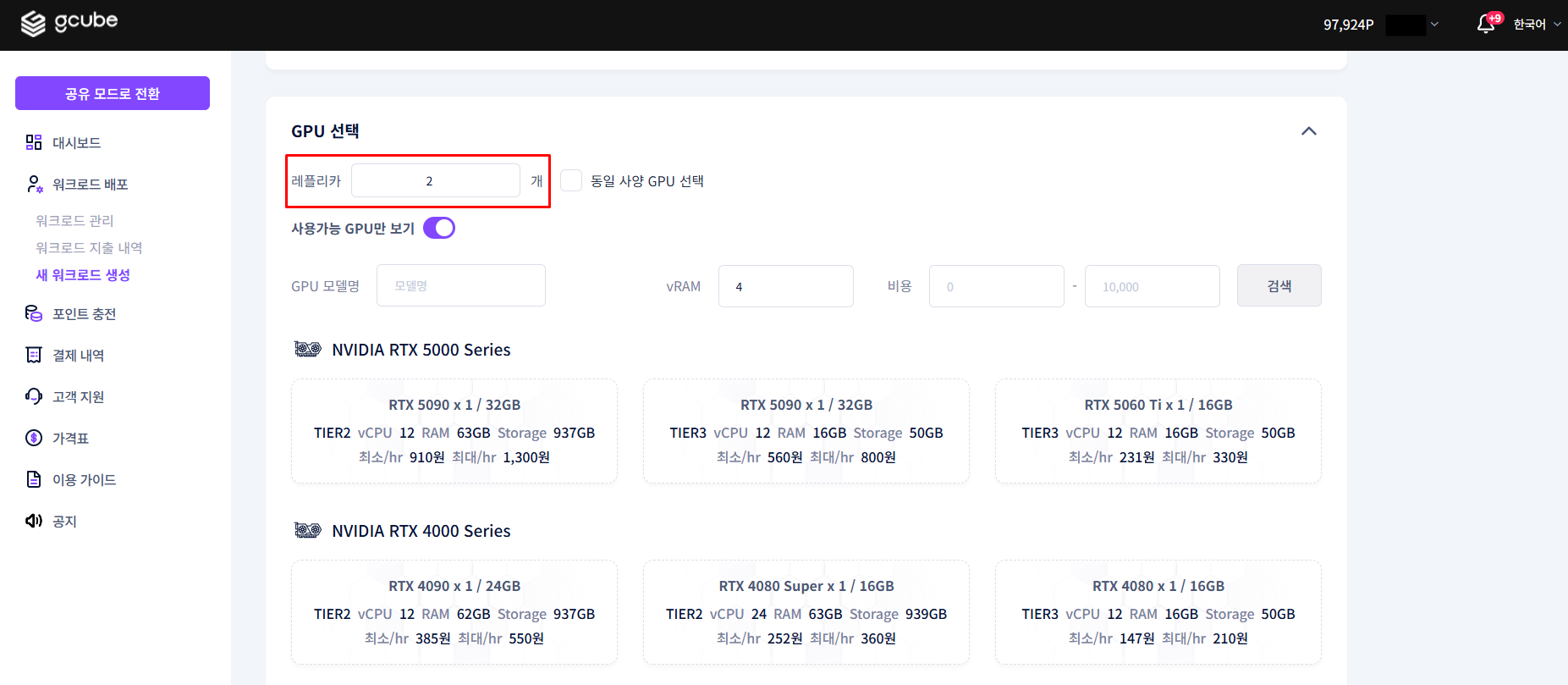Click the NVIDIA RTX 5000 Series heading
This screenshot has width=1568, height=685.
421,350
